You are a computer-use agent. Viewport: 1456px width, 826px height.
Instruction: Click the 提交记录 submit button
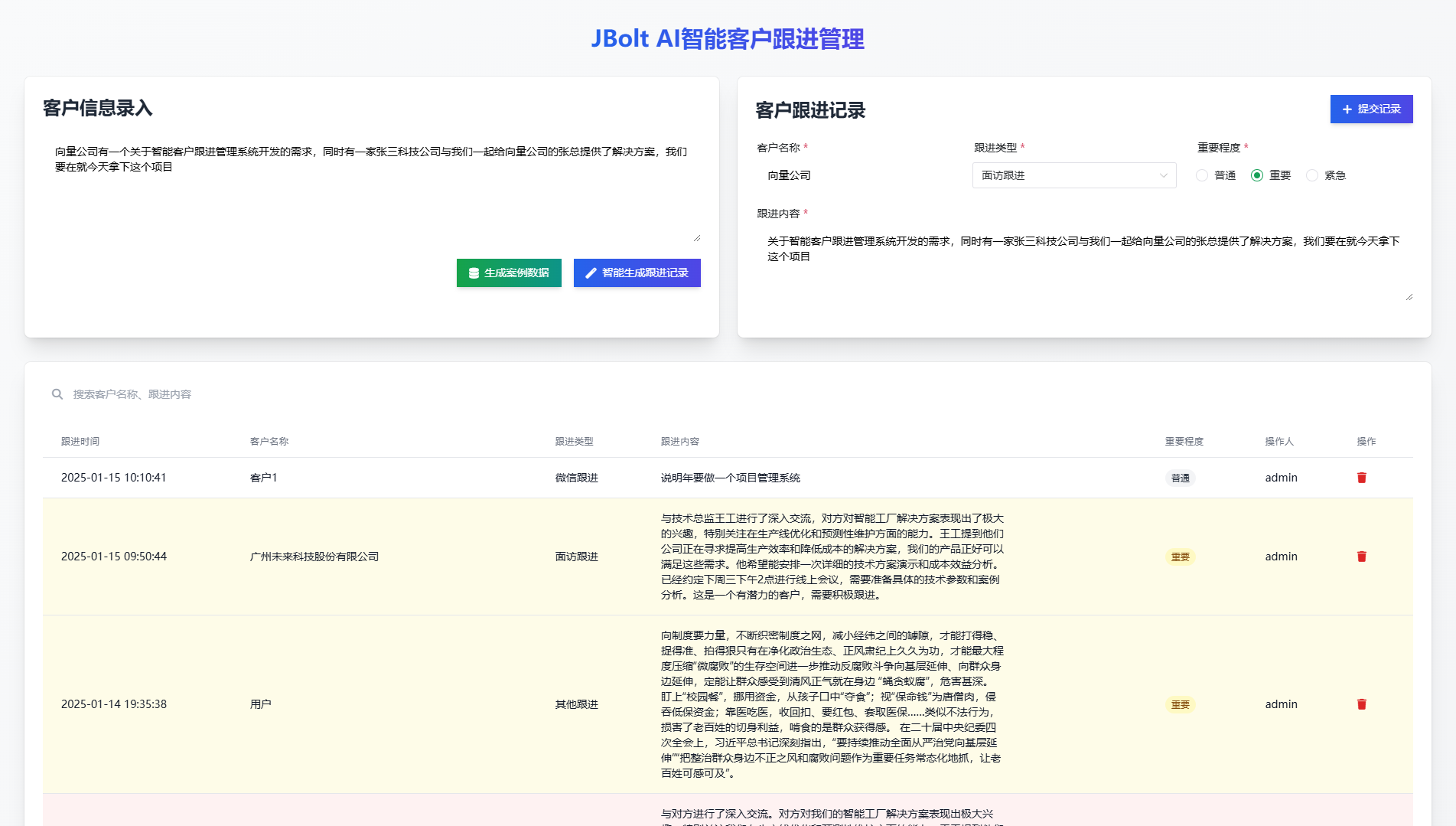pyautogui.click(x=1371, y=109)
